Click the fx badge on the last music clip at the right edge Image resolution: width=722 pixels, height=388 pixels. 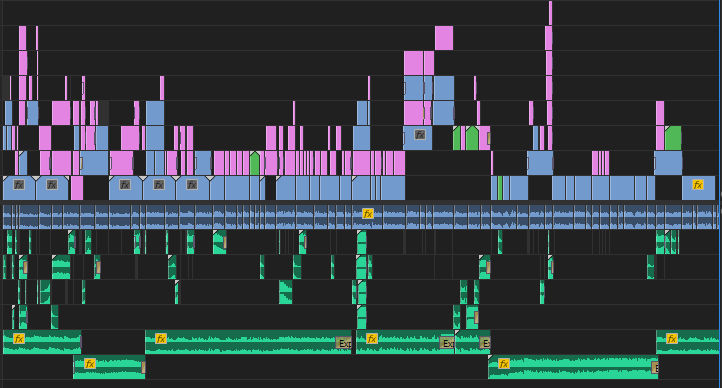coord(672,339)
